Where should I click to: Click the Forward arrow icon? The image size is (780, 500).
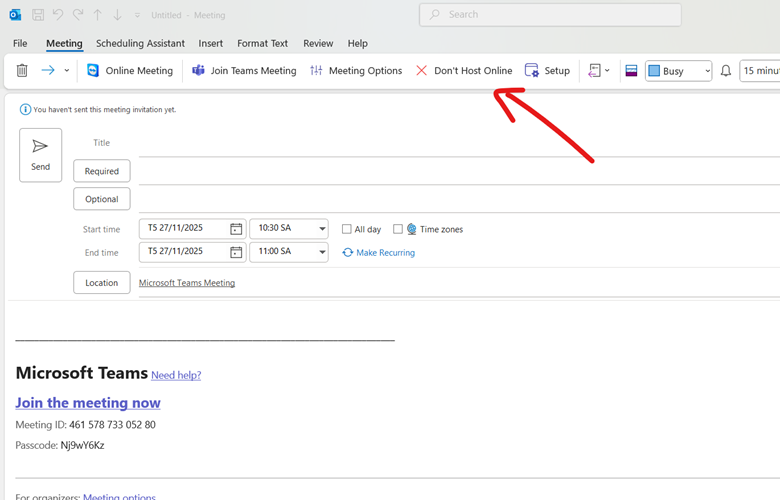(48, 71)
